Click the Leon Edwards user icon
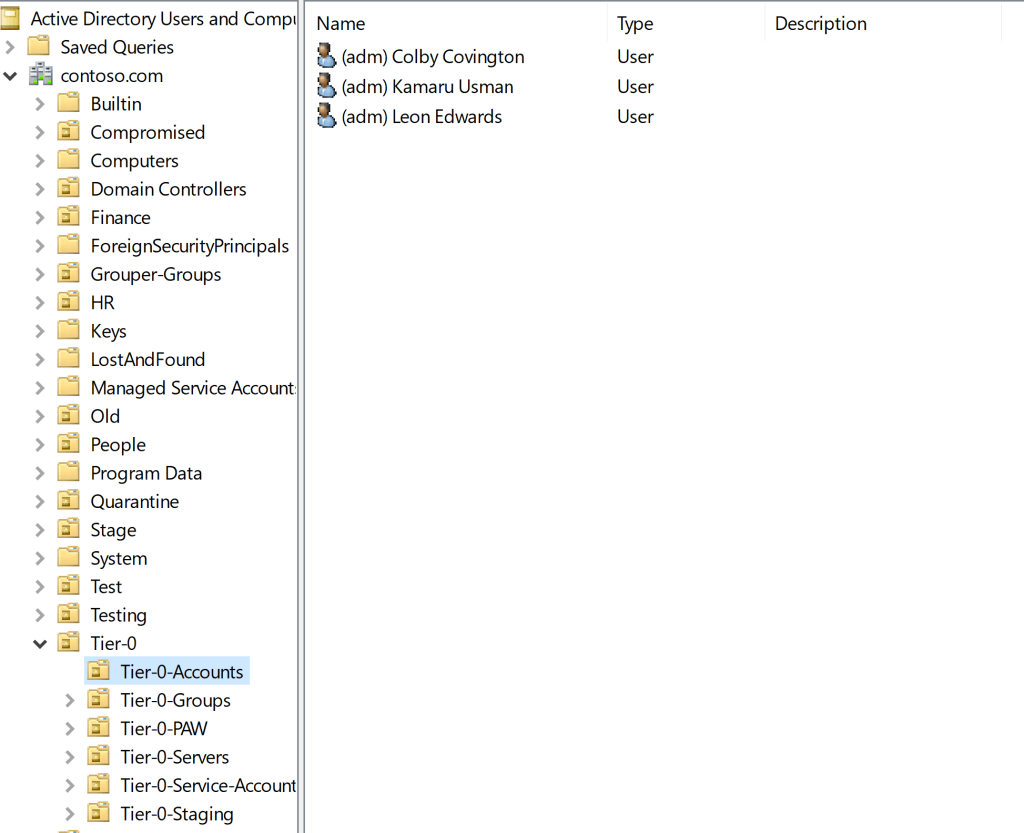 [327, 116]
